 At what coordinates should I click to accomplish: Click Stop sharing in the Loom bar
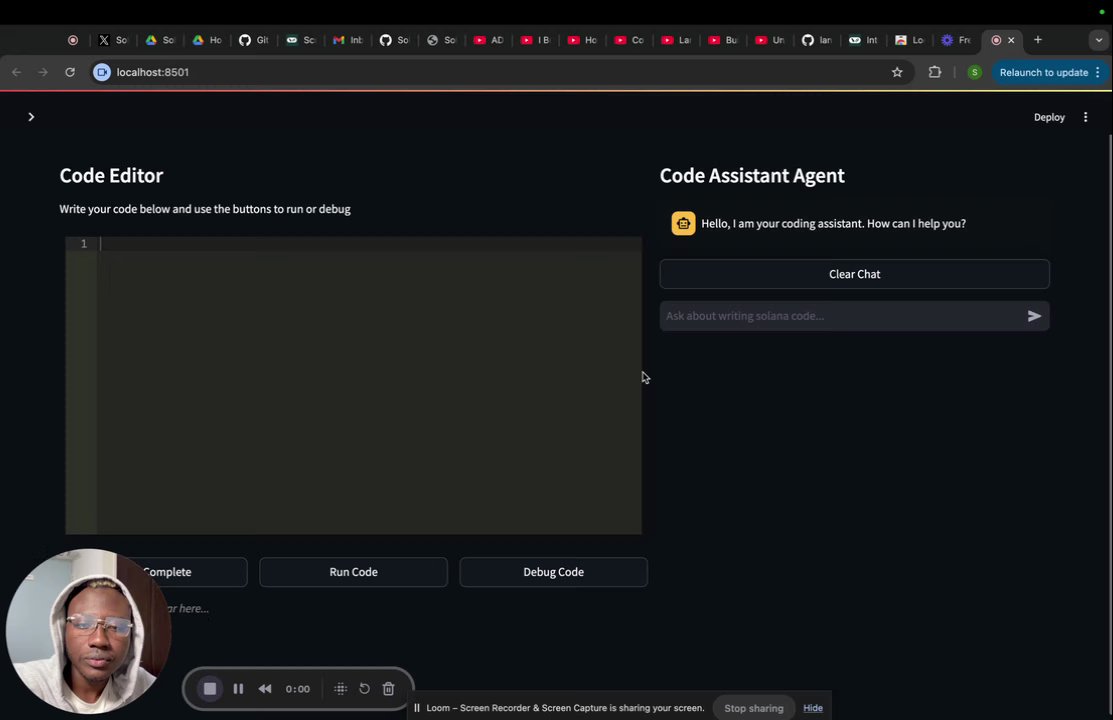pyautogui.click(x=754, y=708)
